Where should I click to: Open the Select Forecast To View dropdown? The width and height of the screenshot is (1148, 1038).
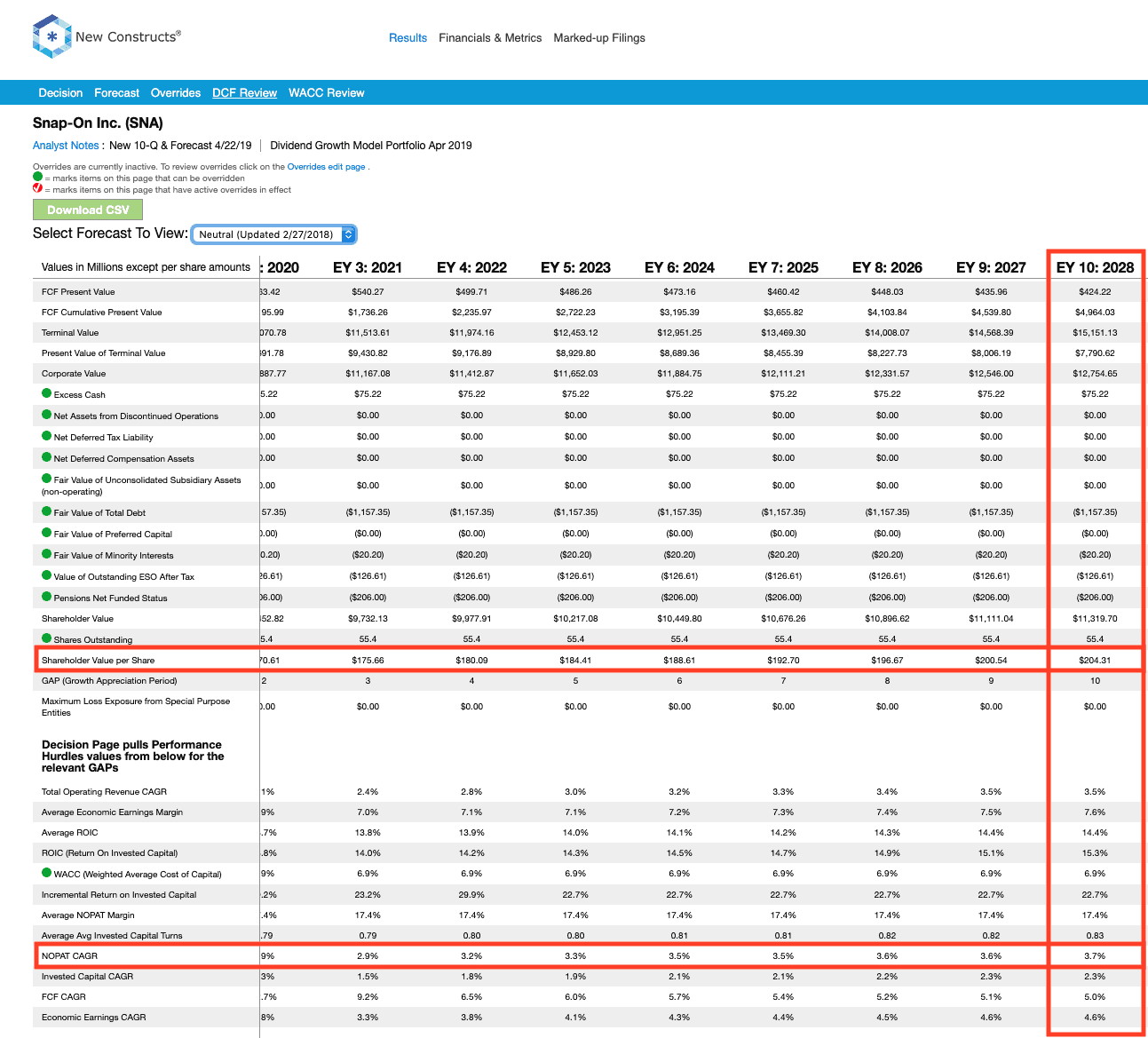(274, 234)
